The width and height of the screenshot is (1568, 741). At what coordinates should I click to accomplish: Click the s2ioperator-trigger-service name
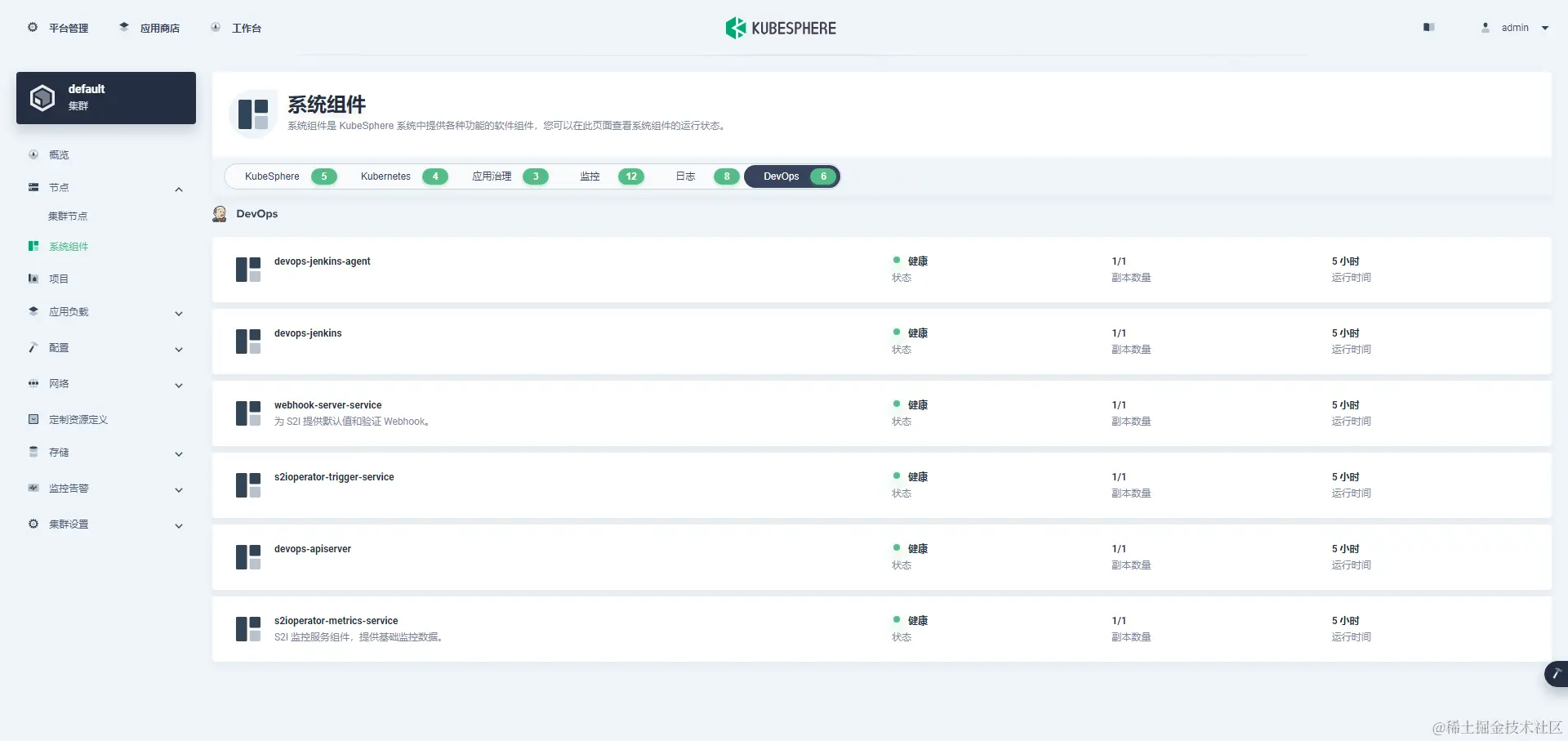(x=334, y=477)
